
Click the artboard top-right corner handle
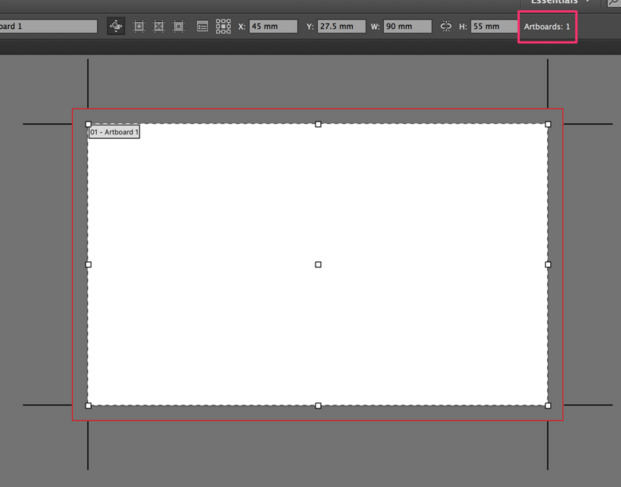point(548,124)
